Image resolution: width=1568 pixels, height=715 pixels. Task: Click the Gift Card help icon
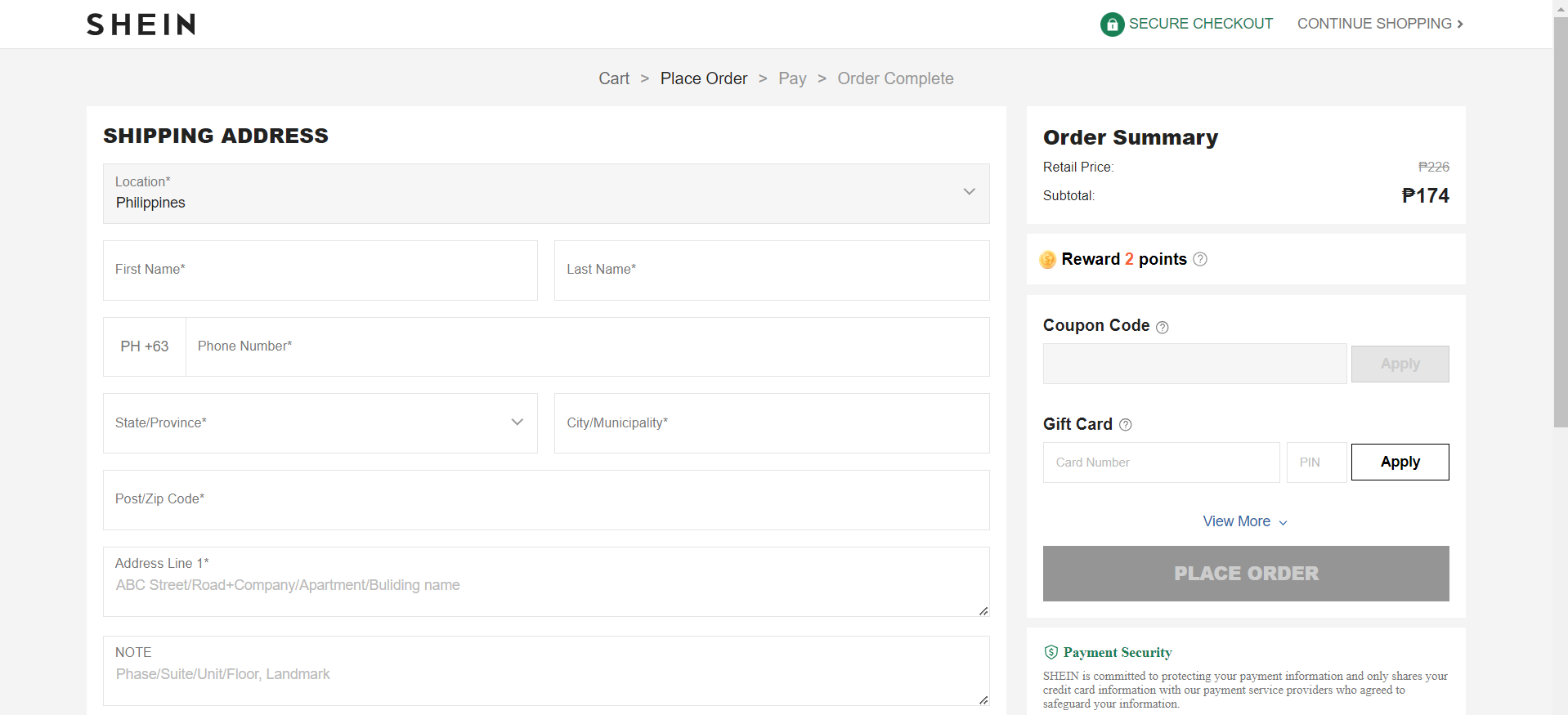[x=1126, y=425]
